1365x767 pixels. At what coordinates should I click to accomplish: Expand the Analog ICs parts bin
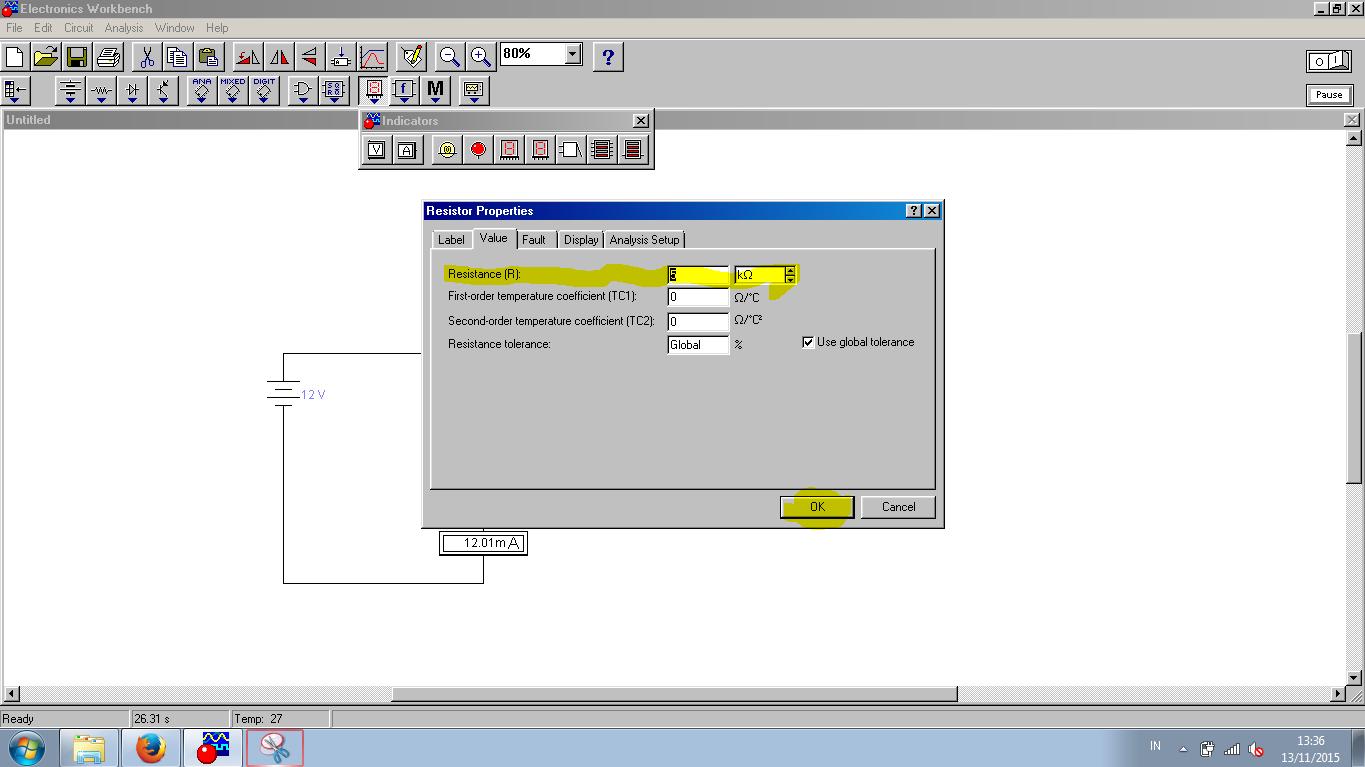coord(202,91)
